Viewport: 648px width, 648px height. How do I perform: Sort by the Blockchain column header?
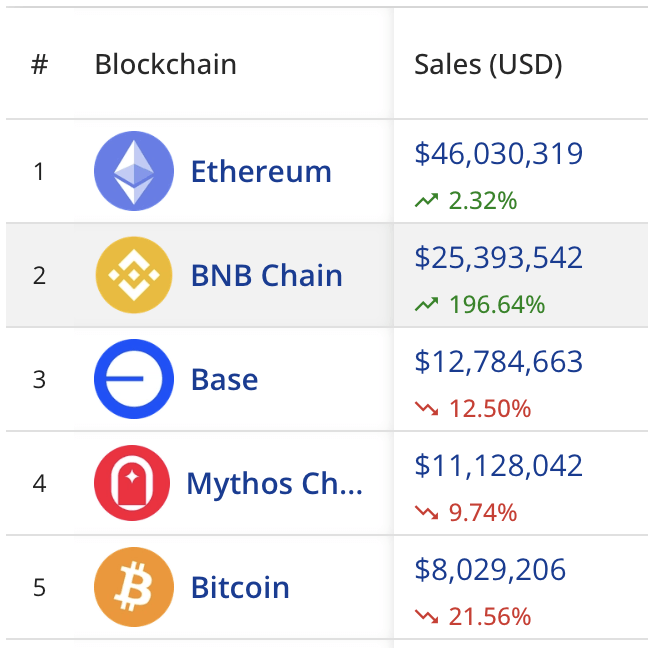coord(165,65)
